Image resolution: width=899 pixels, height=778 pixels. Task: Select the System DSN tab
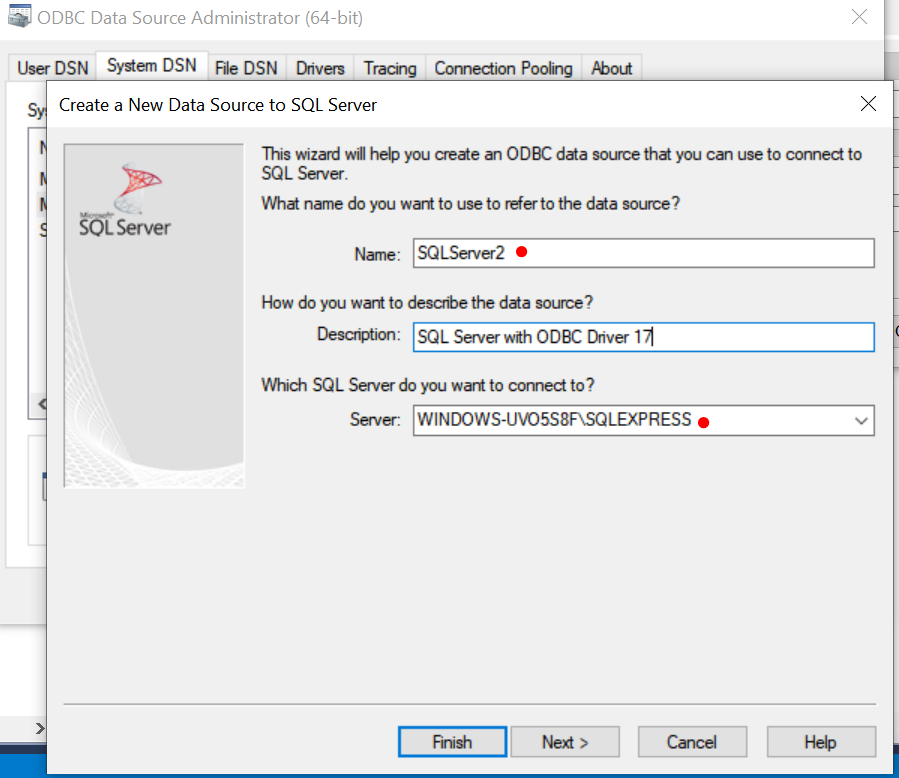click(152, 66)
